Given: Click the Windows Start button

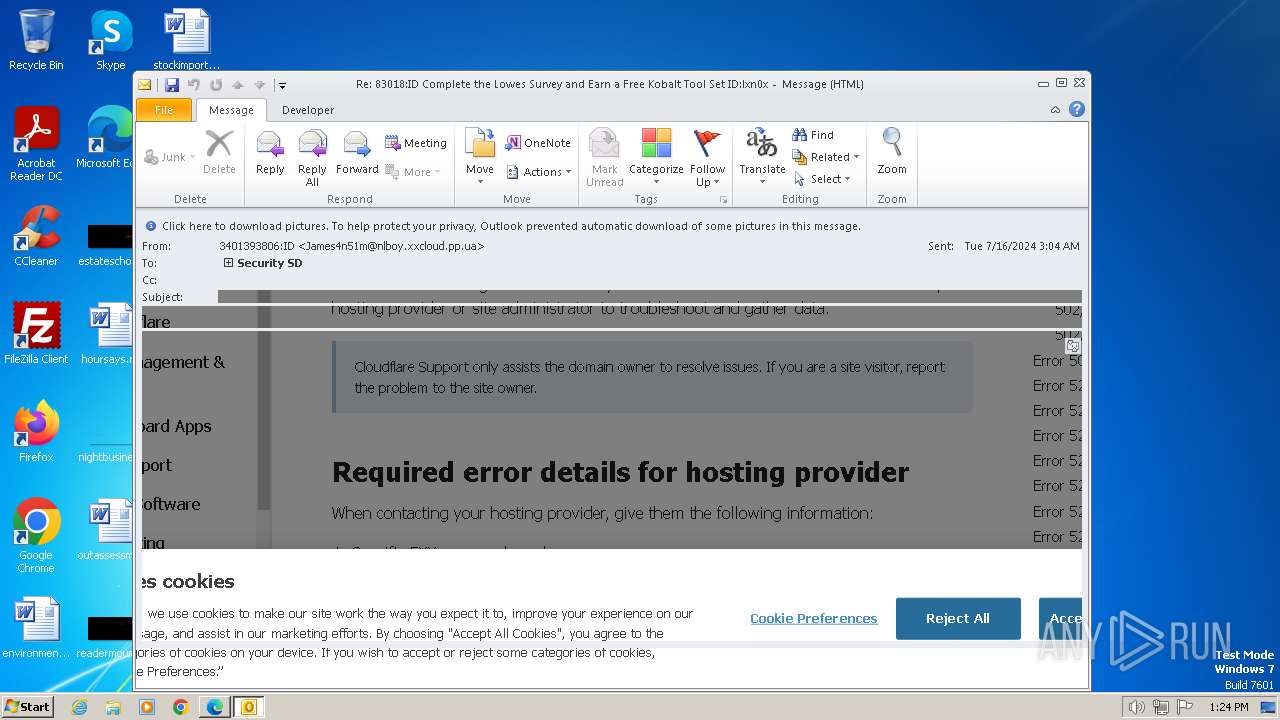Looking at the screenshot, I should pyautogui.click(x=28, y=706).
